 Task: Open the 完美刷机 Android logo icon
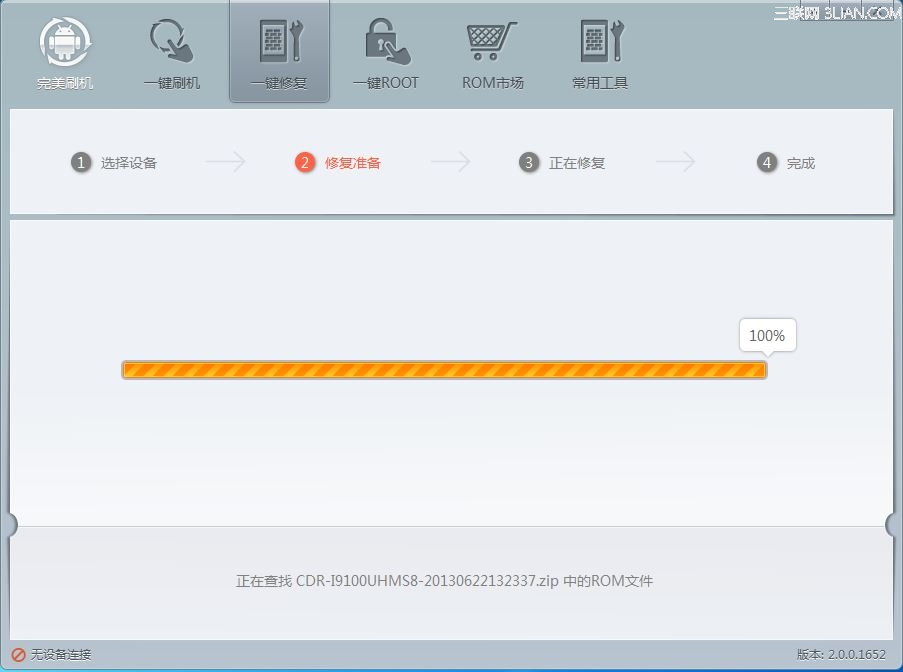[x=65, y=41]
